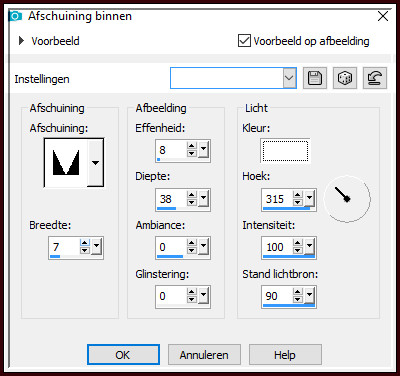
Task: Click the Stand lichtbron field showing 90
Action: (277, 296)
